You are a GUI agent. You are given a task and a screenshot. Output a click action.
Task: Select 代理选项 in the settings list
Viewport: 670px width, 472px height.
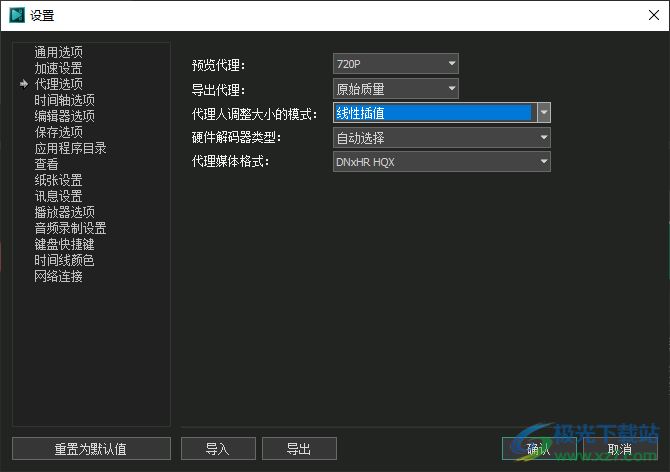[59, 84]
